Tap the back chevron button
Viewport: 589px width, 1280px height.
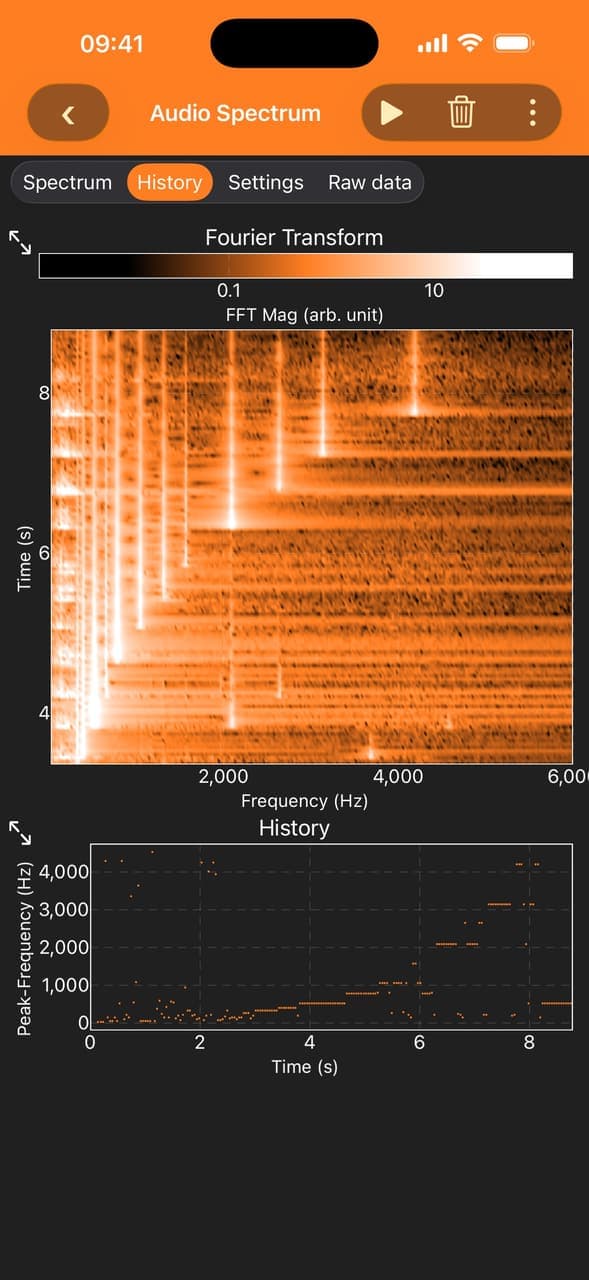pyautogui.click(x=68, y=113)
